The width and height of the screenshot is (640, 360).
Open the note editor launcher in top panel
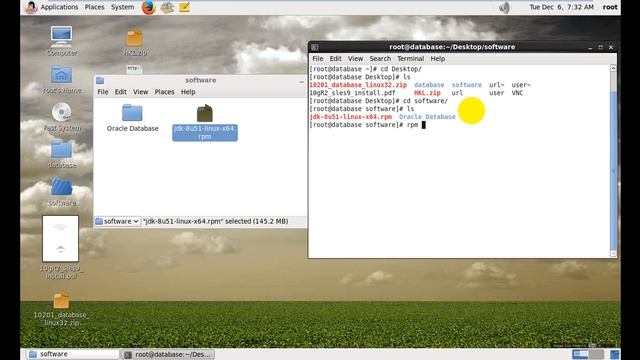[184, 7]
